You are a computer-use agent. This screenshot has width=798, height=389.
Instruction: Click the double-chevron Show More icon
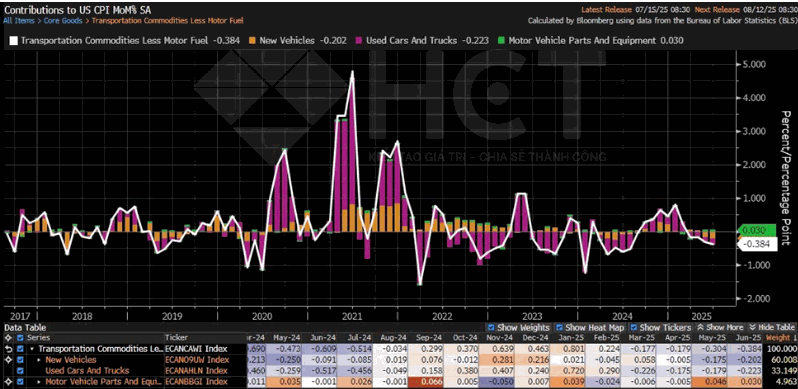pyautogui.click(x=700, y=327)
